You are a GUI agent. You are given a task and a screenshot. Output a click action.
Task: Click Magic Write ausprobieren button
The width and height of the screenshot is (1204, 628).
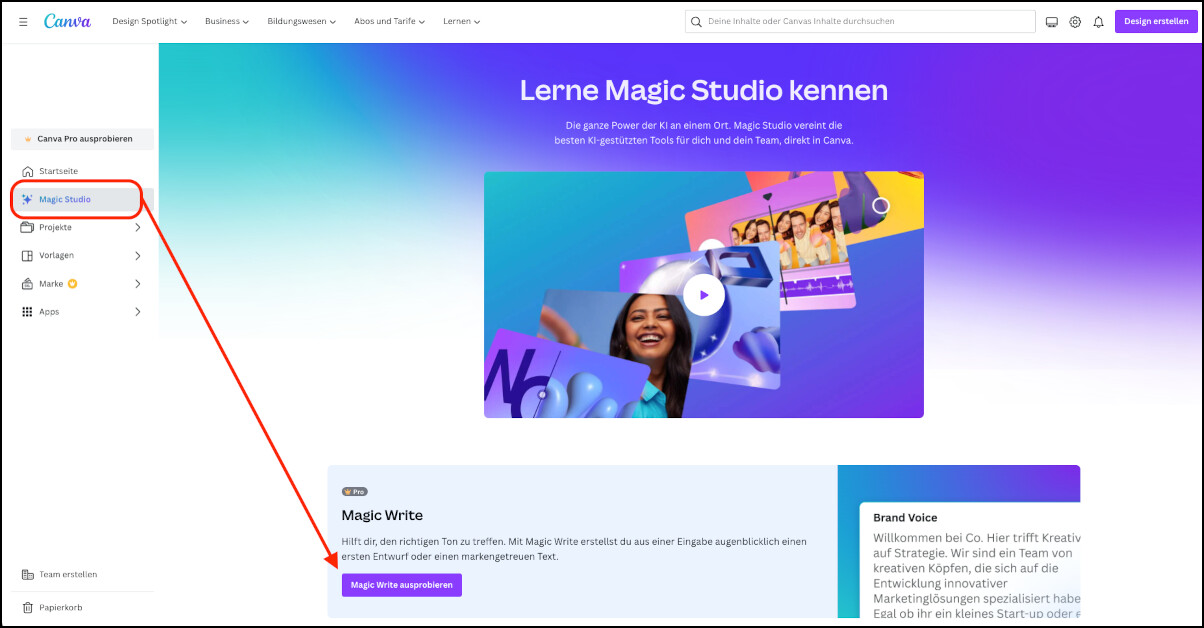point(402,584)
